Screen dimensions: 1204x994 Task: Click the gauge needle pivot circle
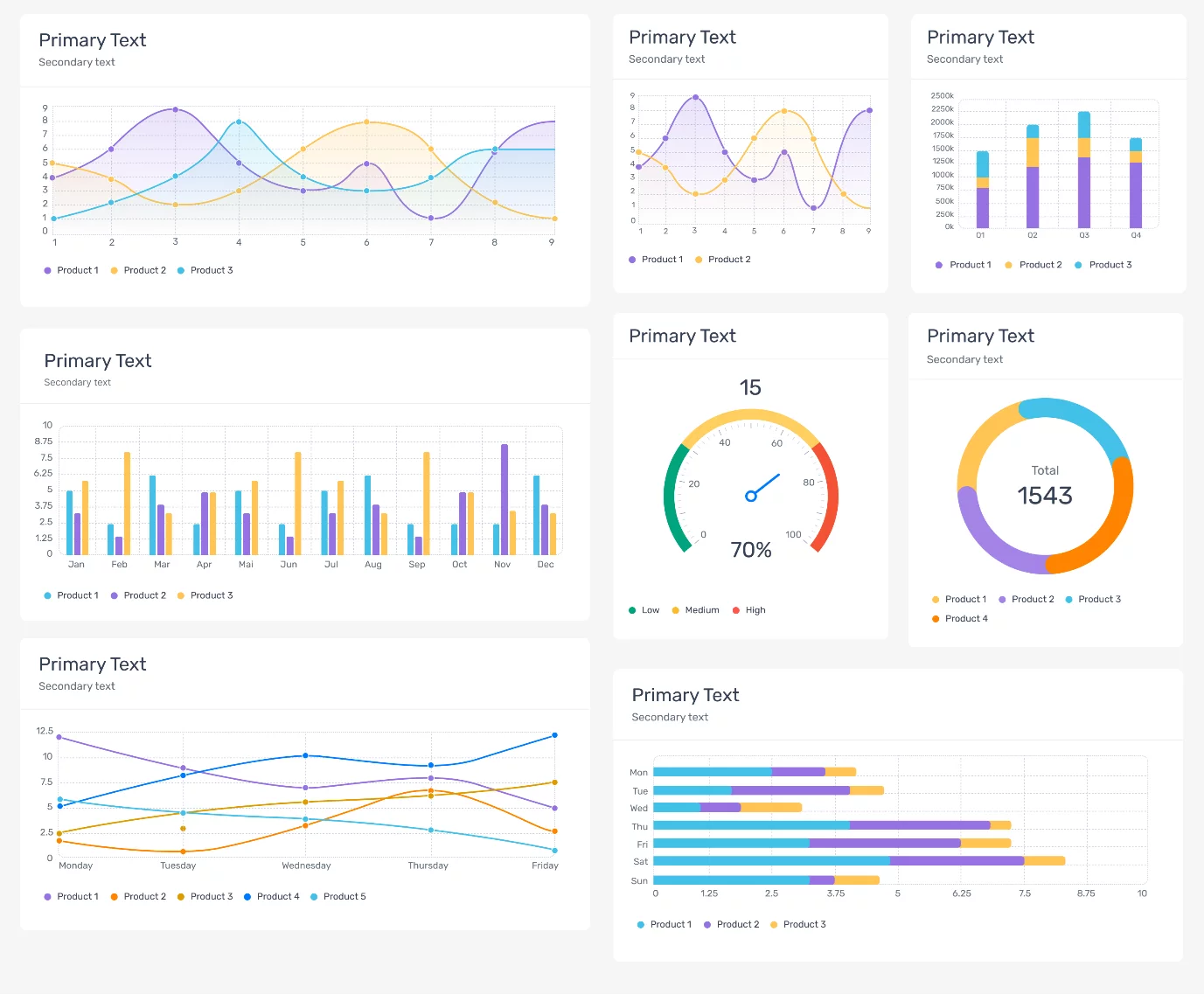point(750,497)
